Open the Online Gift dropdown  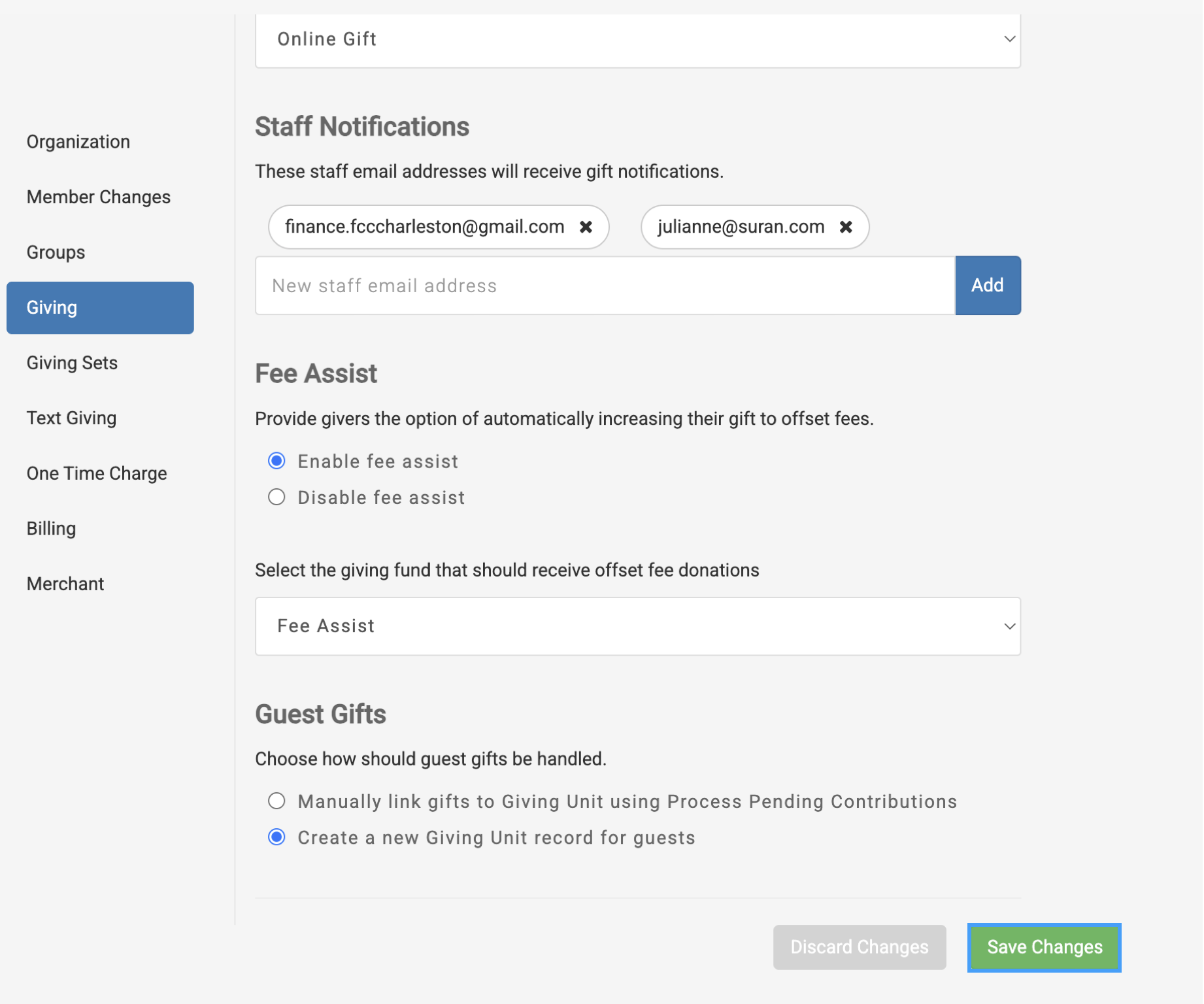click(638, 39)
